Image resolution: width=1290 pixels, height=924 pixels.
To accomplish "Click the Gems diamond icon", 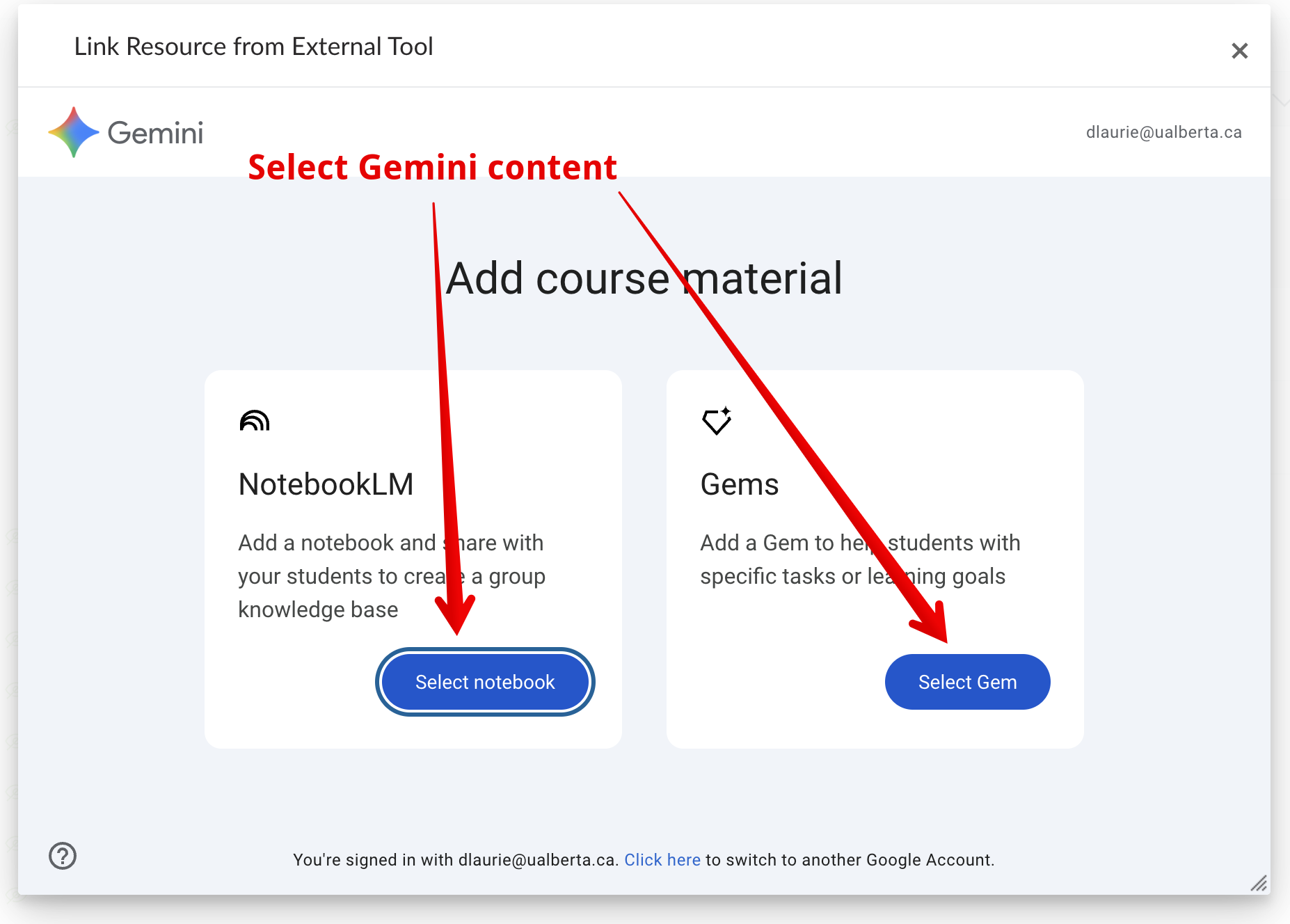I will click(x=717, y=420).
